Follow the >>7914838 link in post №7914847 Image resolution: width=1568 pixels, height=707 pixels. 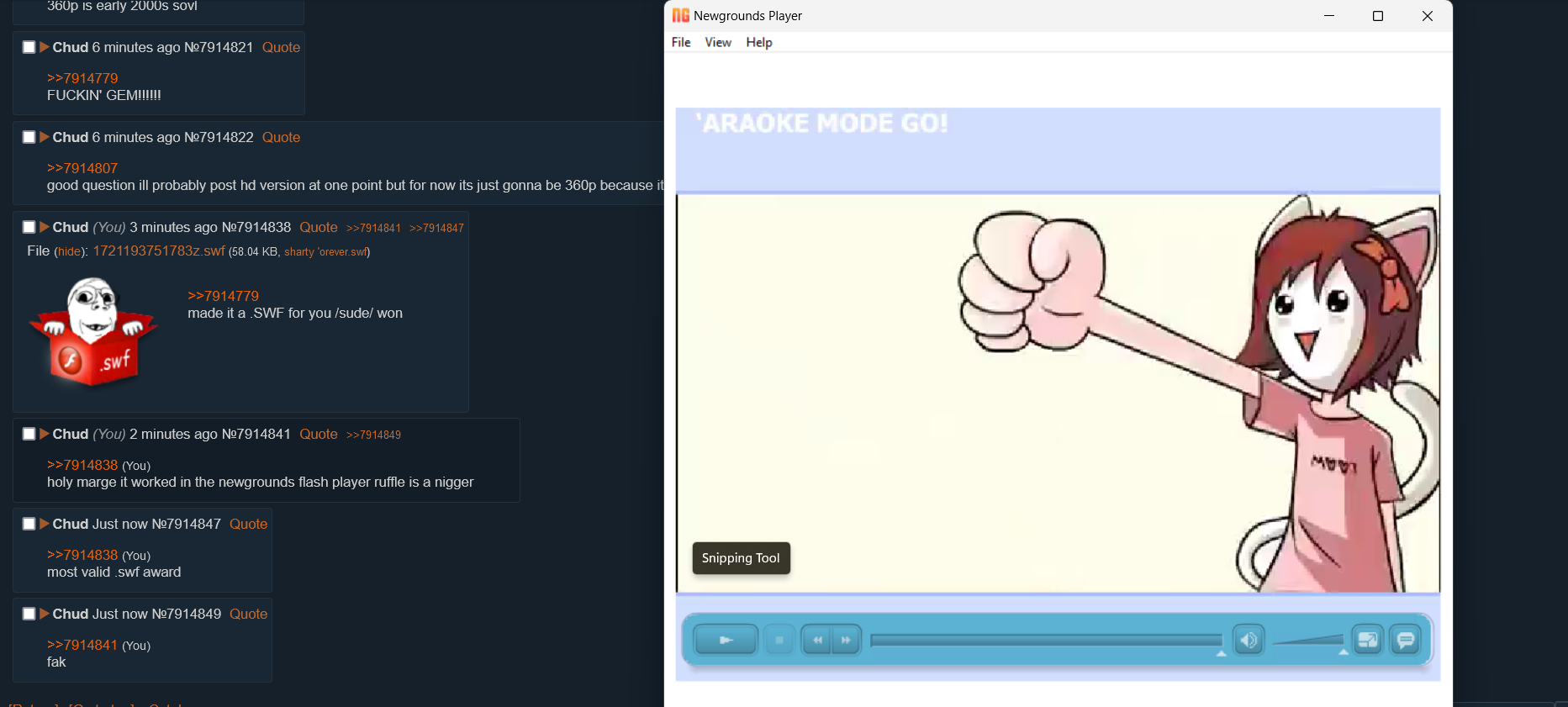(82, 555)
